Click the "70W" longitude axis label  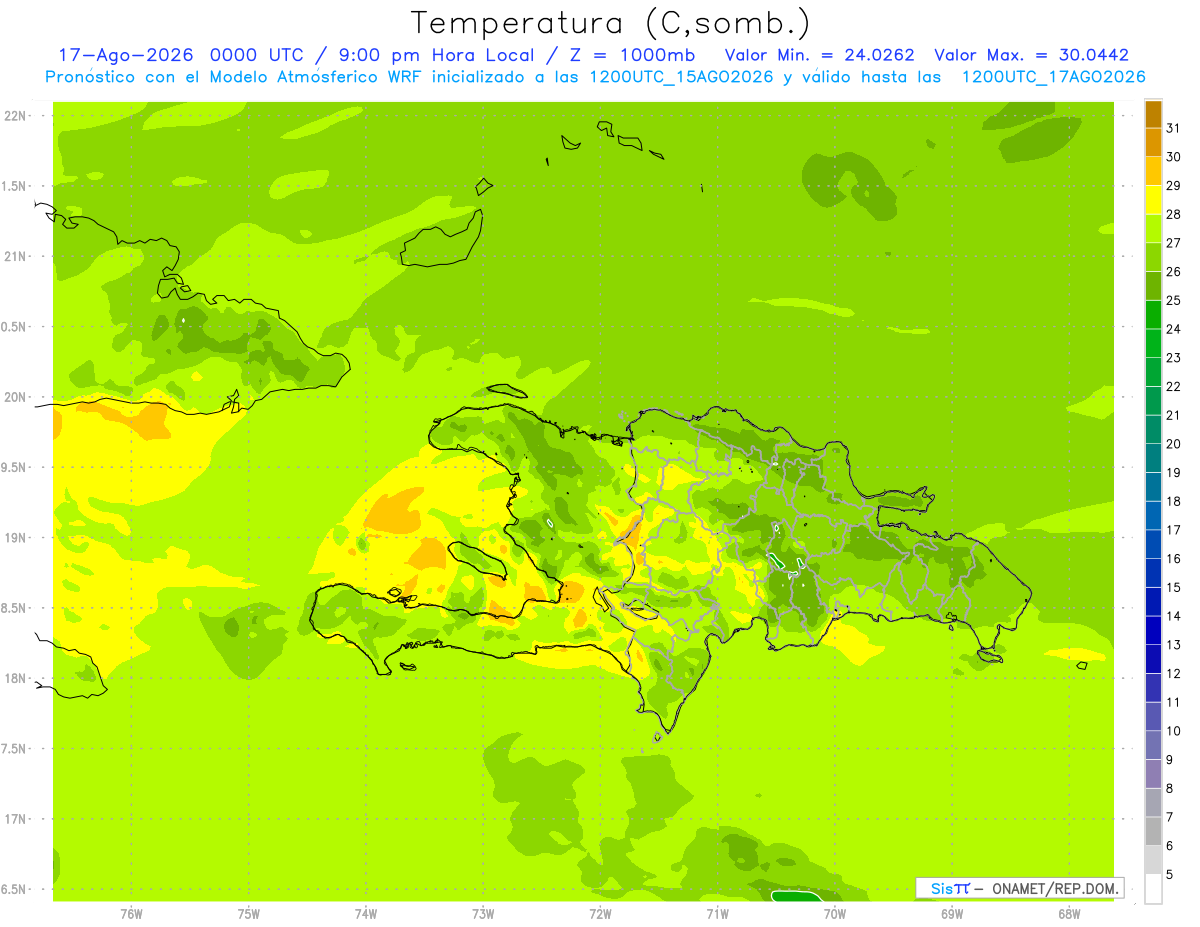835,914
